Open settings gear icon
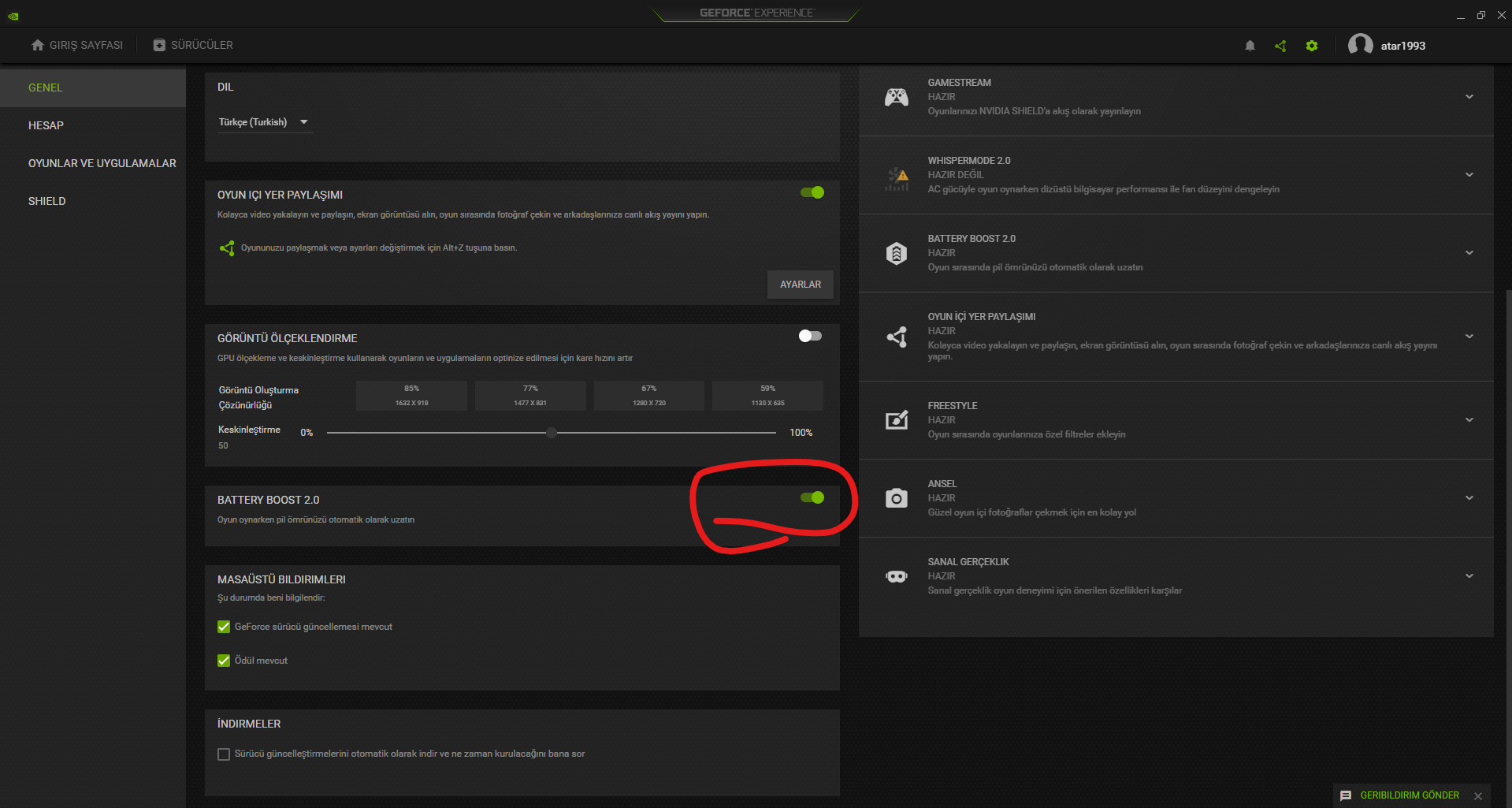Viewport: 1512px width, 808px height. (1312, 46)
